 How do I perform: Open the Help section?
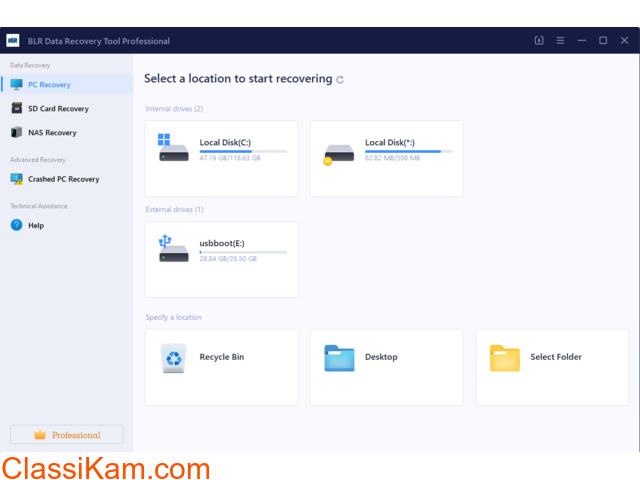[x=67, y=225]
